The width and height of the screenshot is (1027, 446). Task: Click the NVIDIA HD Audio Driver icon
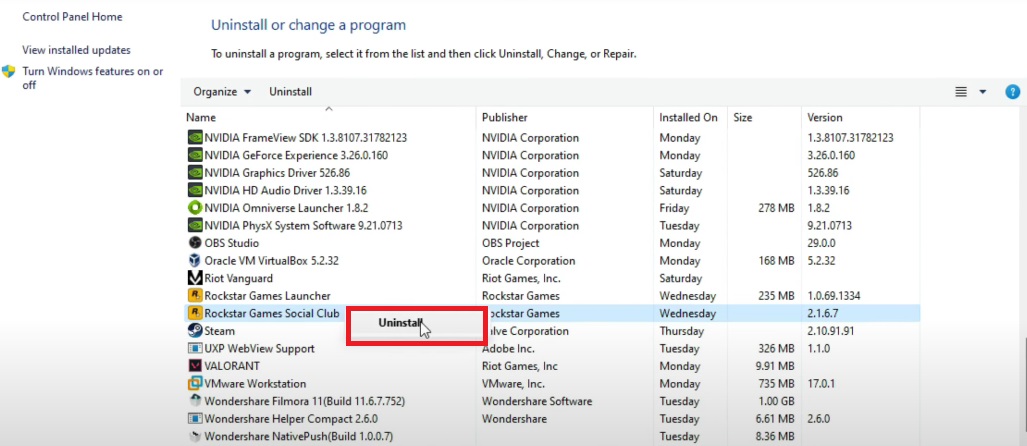tap(195, 191)
